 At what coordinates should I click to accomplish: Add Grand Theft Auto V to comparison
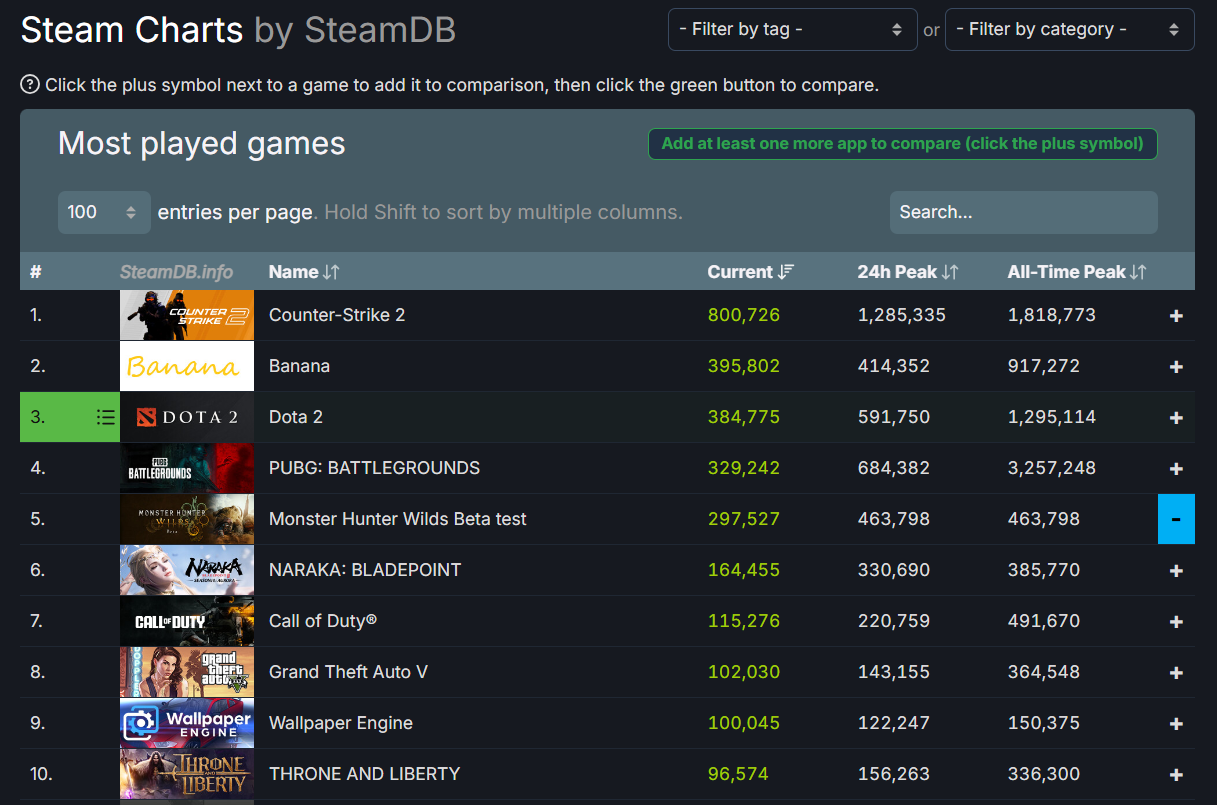tap(1176, 671)
